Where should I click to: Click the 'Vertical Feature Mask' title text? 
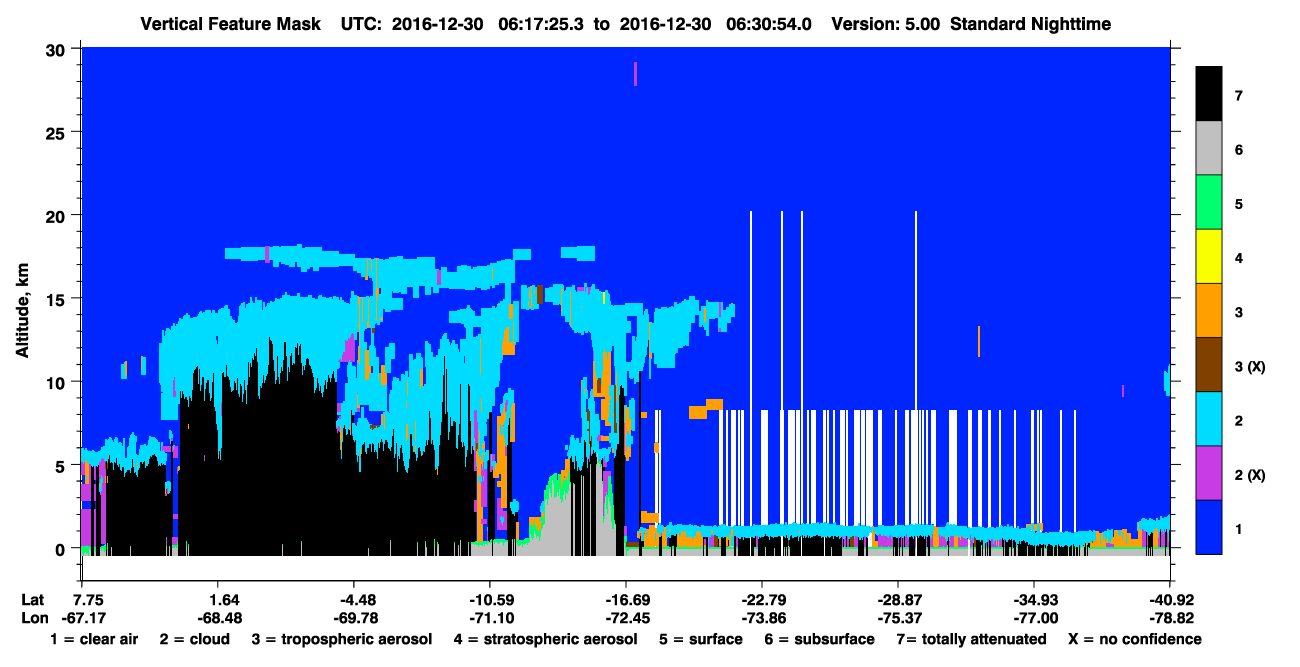[x=231, y=23]
